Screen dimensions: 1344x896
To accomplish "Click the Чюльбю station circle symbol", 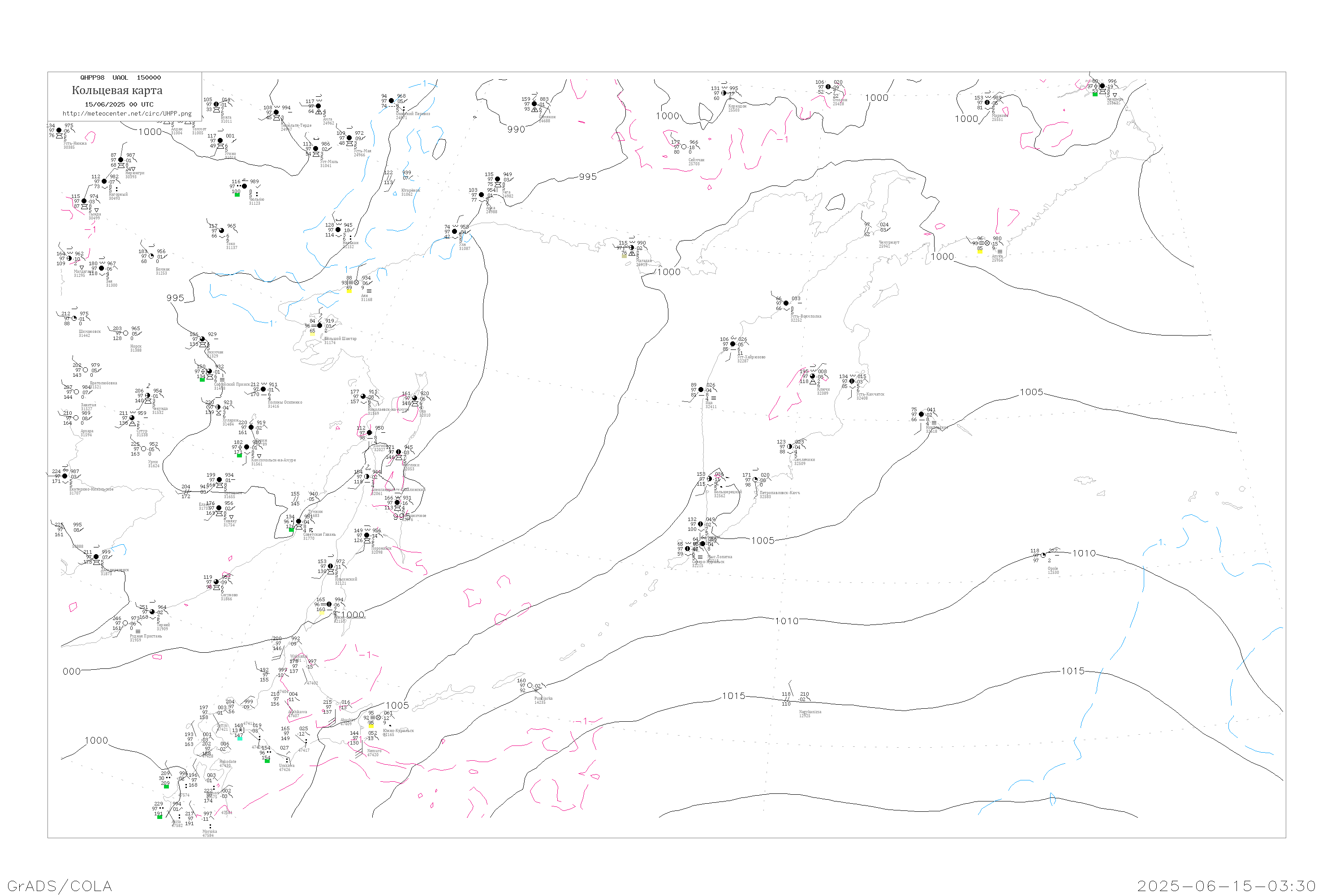I will point(245,186).
